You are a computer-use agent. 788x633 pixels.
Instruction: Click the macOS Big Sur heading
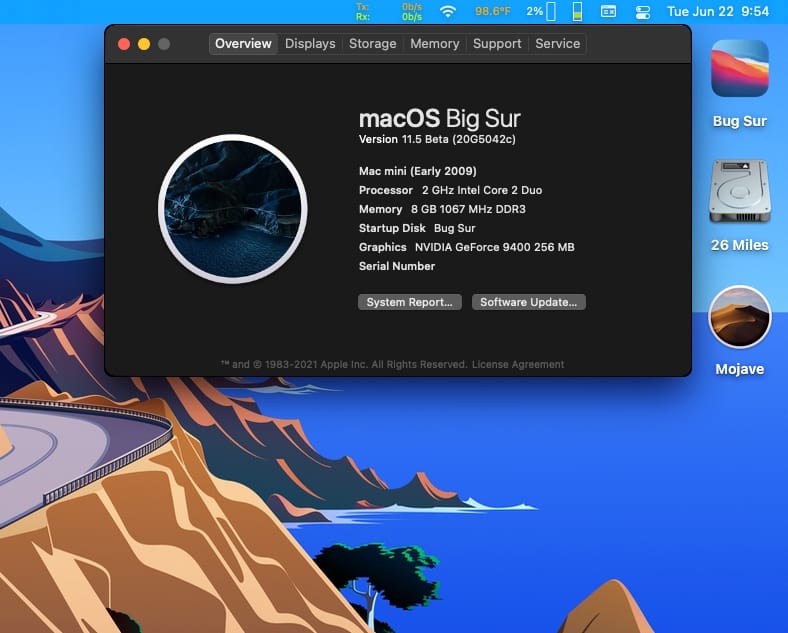point(440,119)
